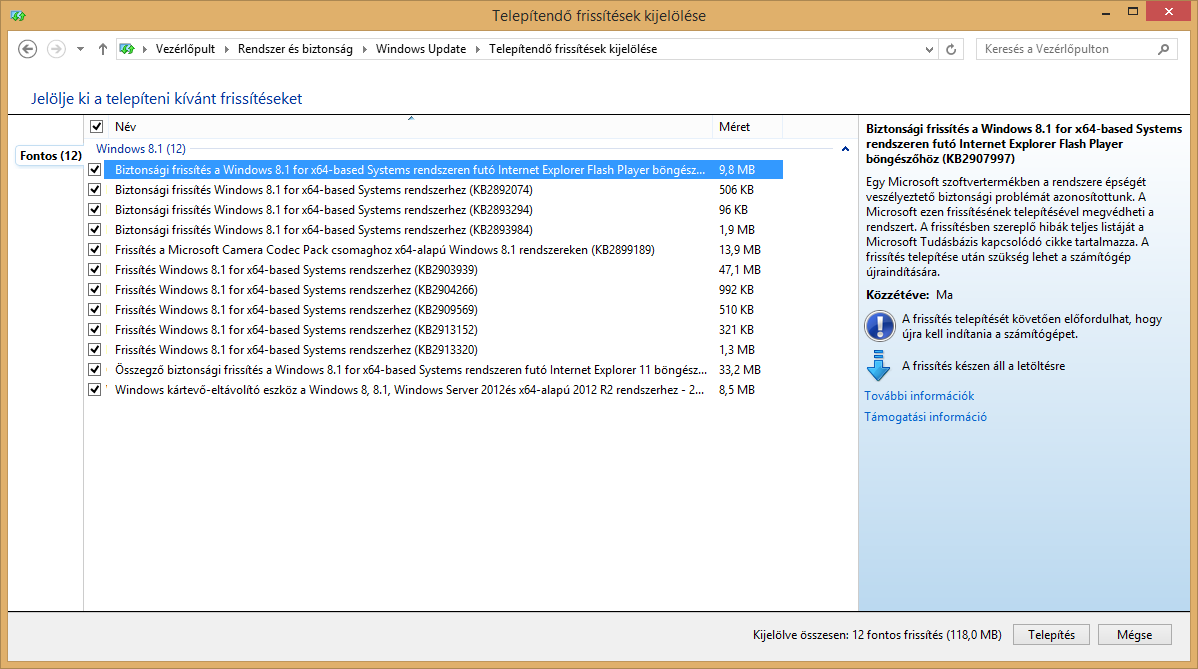Go back with the back arrow button
This screenshot has width=1198, height=669.
point(28,49)
